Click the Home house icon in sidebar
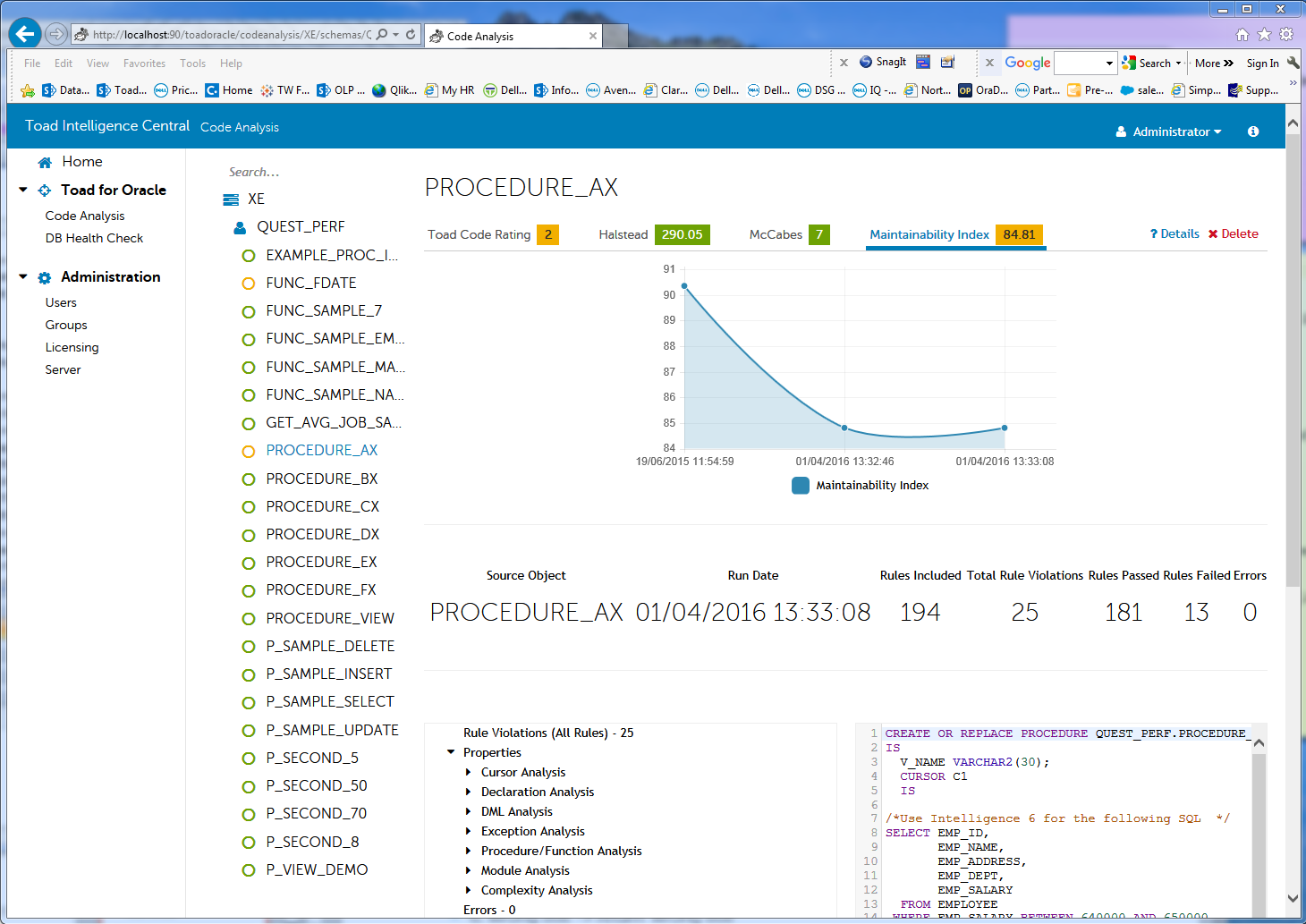Image resolution: width=1306 pixels, height=924 pixels. tap(45, 162)
